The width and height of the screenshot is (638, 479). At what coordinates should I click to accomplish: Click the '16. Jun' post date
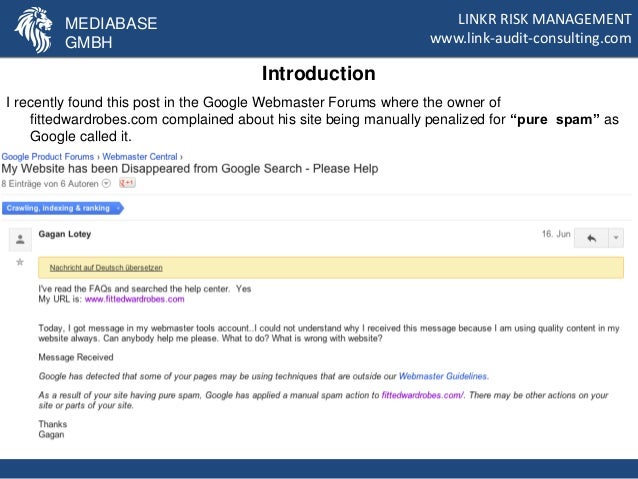(556, 234)
